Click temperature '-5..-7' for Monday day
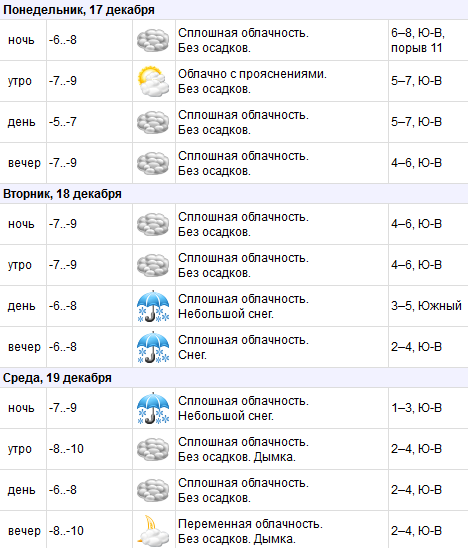The image size is (468, 548). tap(63, 122)
